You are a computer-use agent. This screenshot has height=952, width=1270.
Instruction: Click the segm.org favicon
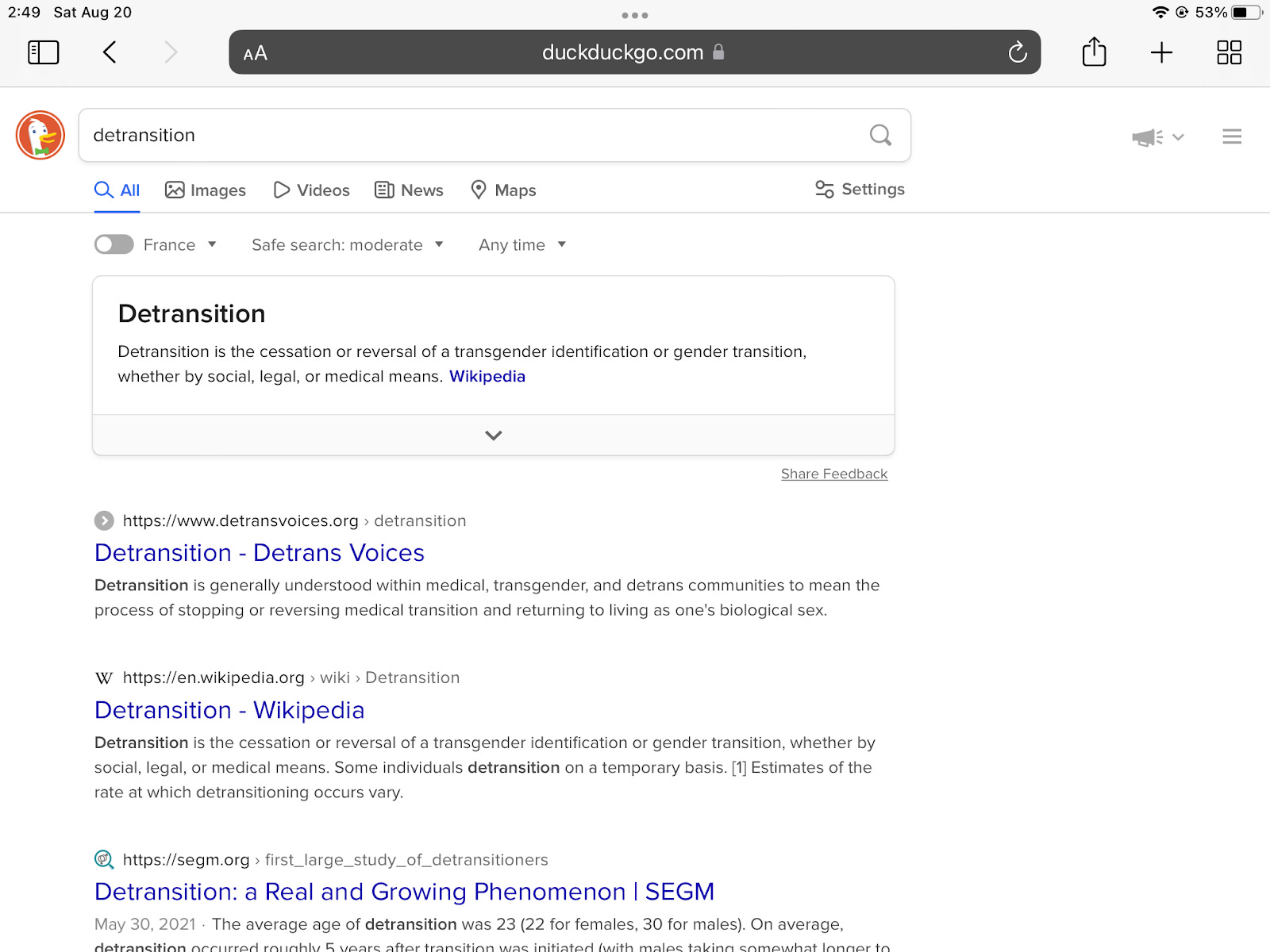104,859
